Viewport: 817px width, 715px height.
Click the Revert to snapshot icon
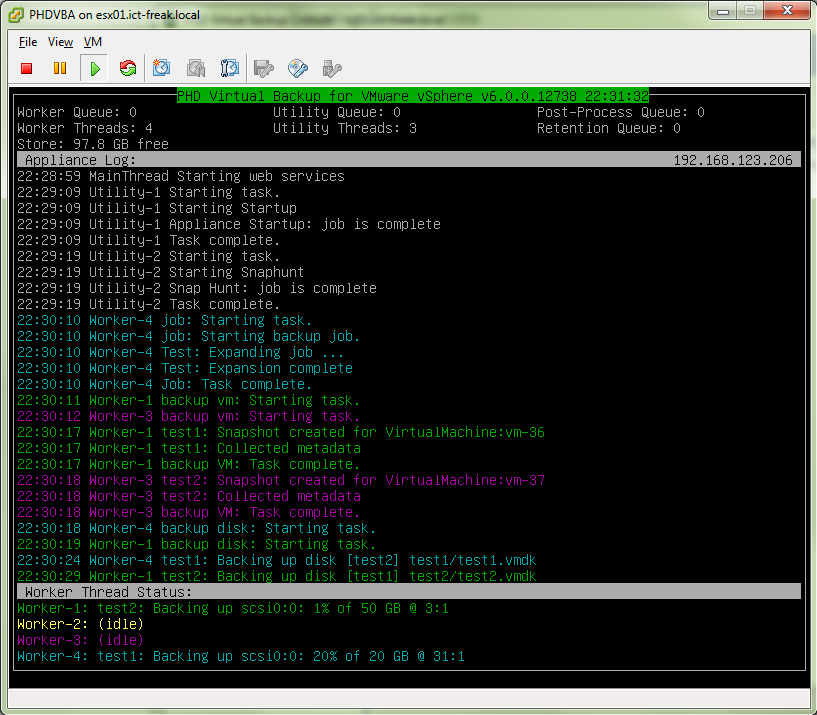click(x=196, y=68)
